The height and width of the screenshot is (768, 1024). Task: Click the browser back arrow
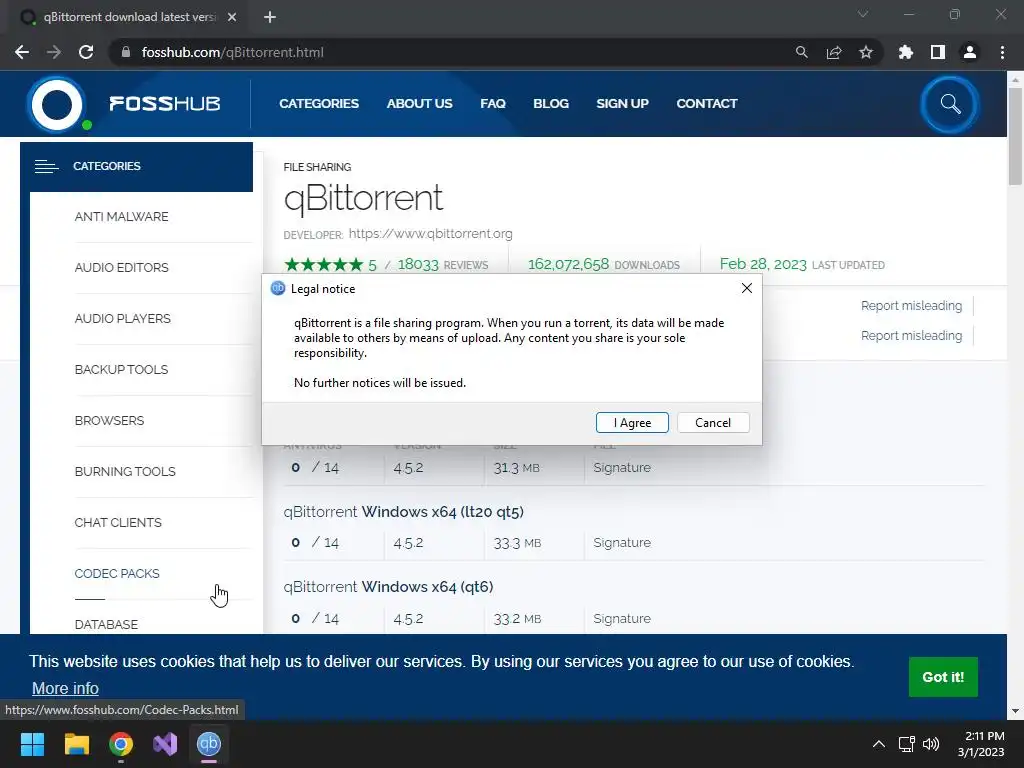point(22,52)
